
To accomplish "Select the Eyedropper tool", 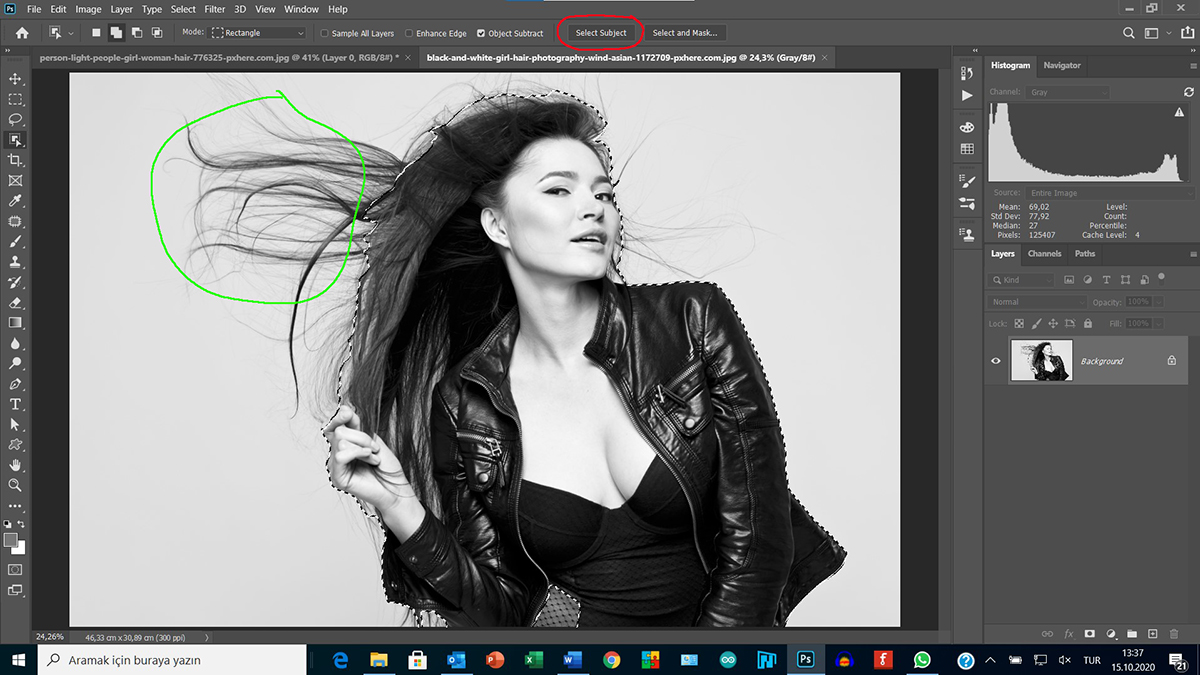I will click(x=15, y=201).
